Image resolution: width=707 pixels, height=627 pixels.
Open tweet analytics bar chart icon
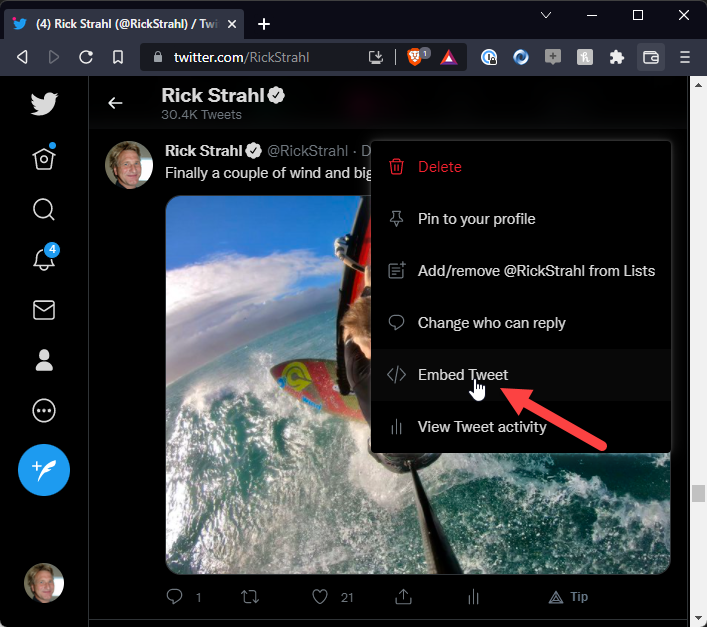coord(473,597)
